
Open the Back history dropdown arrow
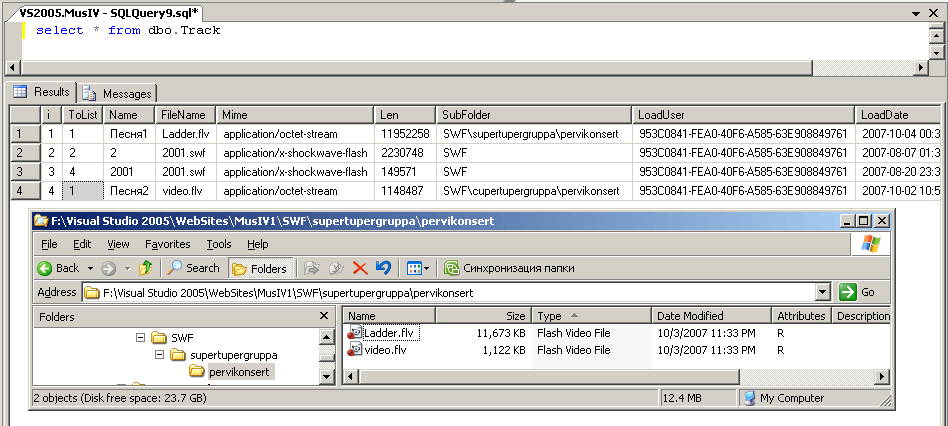[x=90, y=268]
